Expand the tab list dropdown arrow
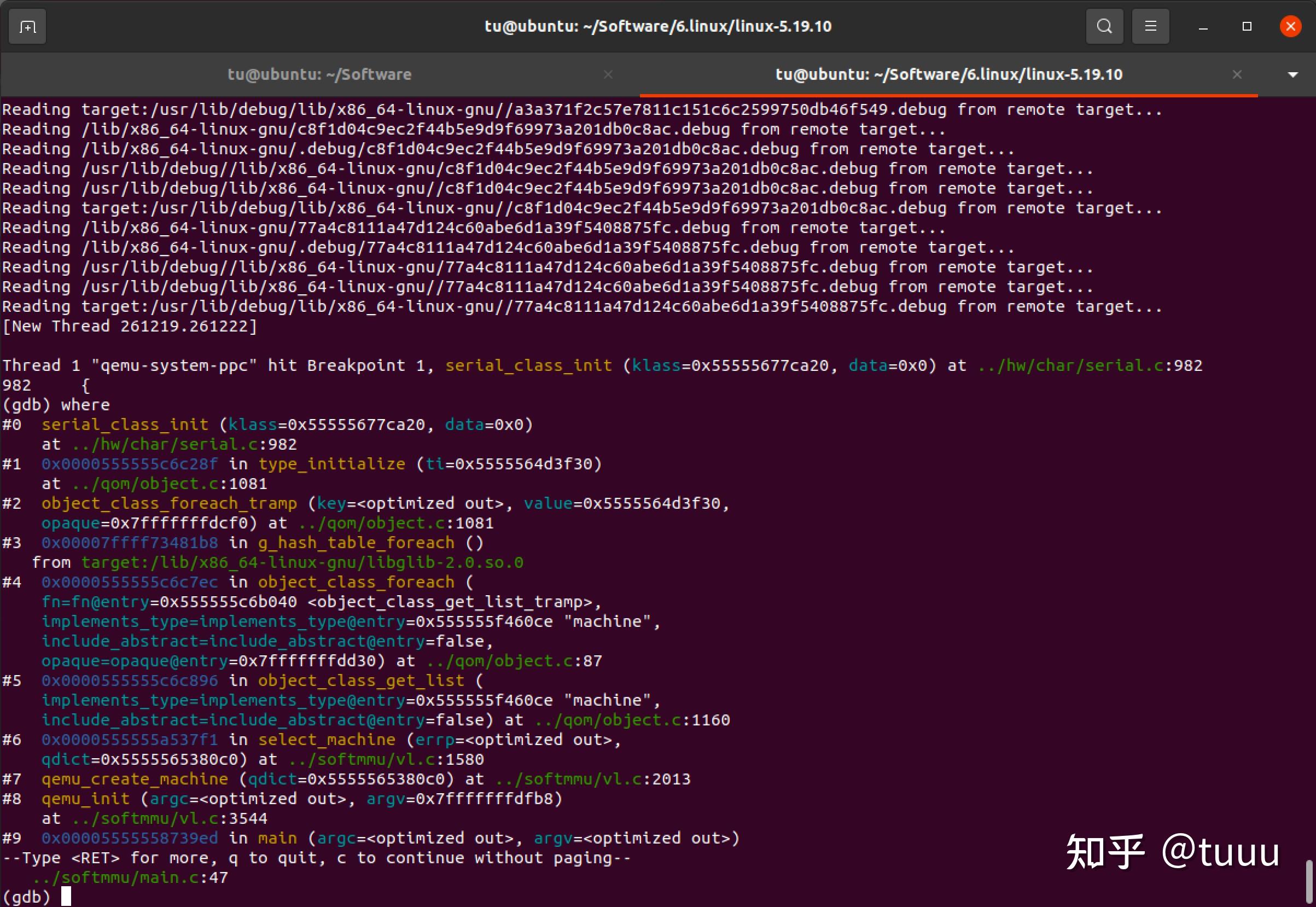This screenshot has width=1316, height=907. coord(1292,75)
